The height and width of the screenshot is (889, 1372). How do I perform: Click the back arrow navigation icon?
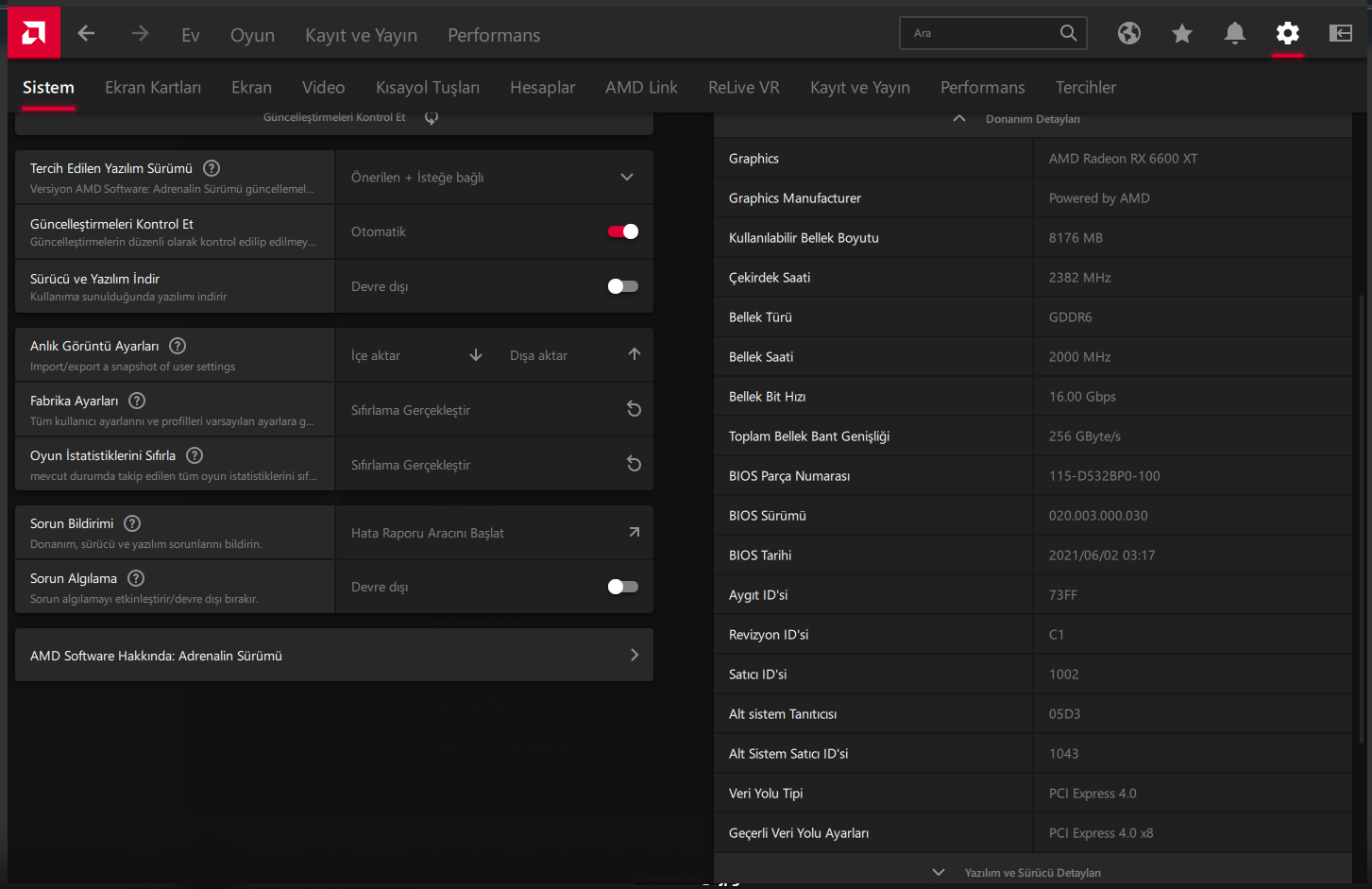[87, 34]
